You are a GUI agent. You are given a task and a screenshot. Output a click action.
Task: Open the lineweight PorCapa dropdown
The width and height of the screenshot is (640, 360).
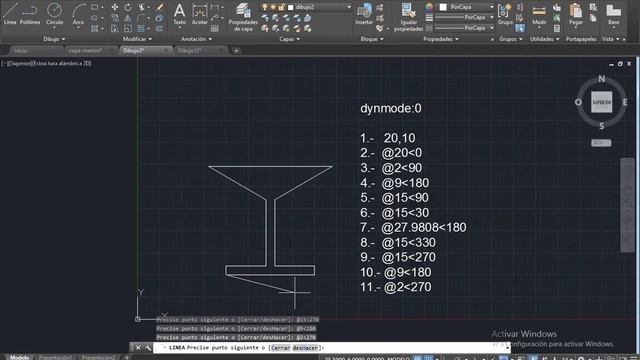(x=491, y=18)
